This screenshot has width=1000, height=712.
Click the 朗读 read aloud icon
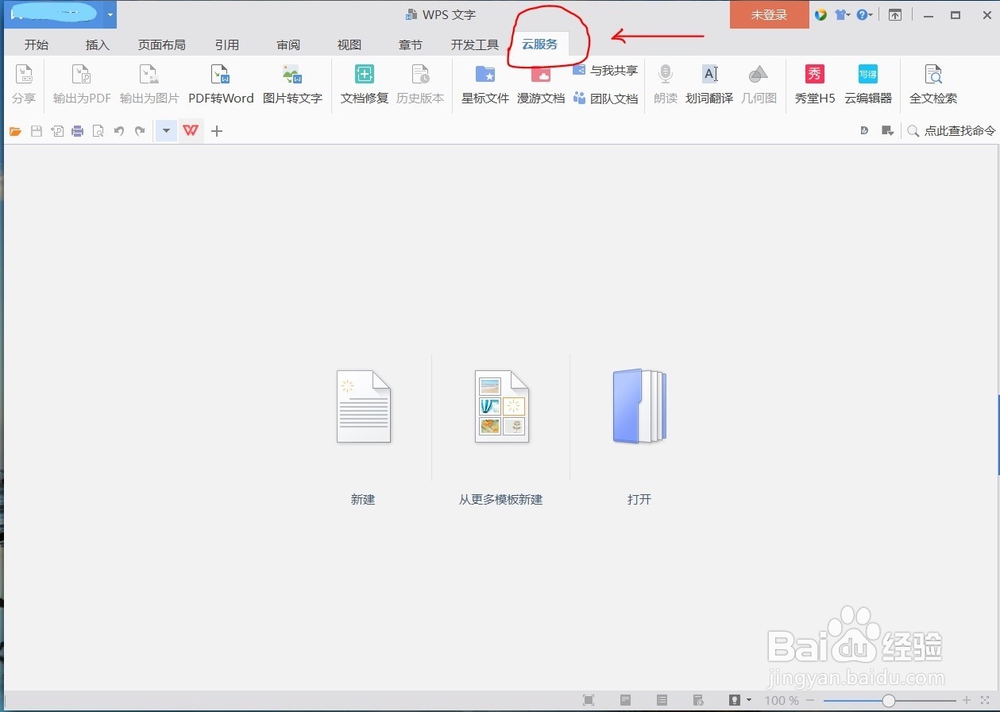[665, 84]
